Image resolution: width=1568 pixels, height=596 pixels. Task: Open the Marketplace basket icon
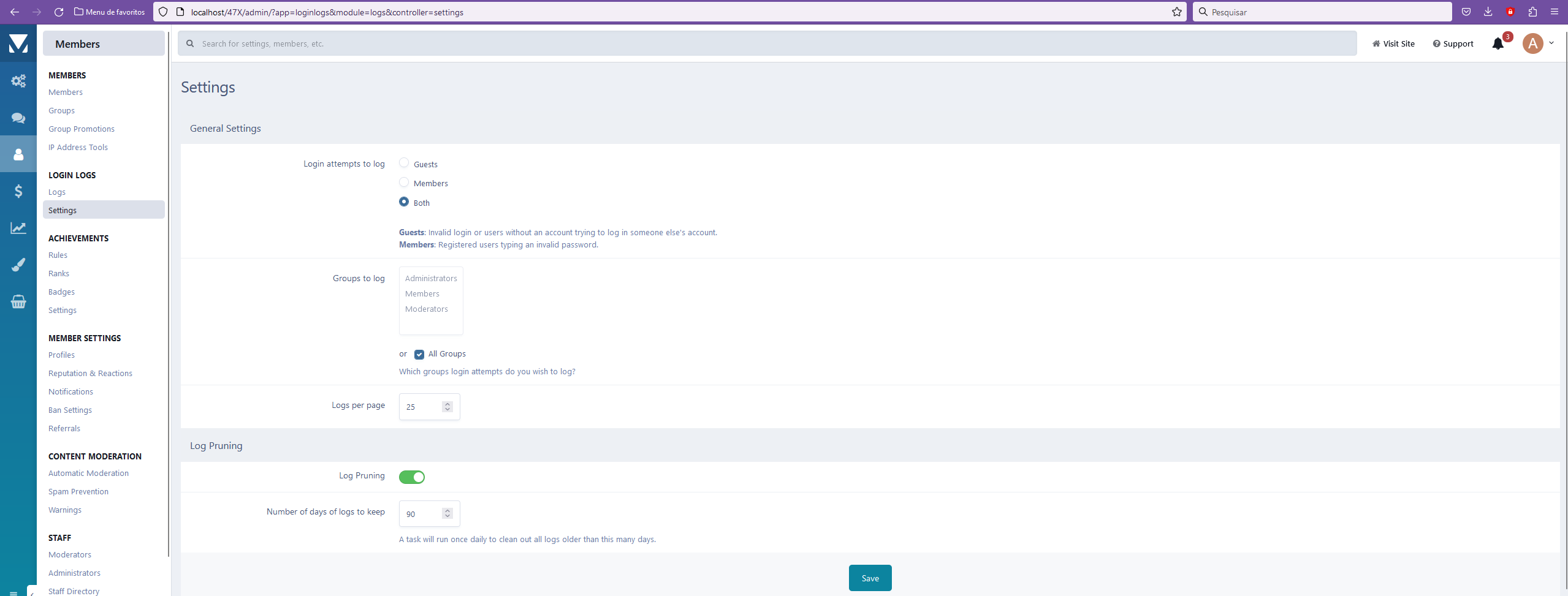[18, 301]
